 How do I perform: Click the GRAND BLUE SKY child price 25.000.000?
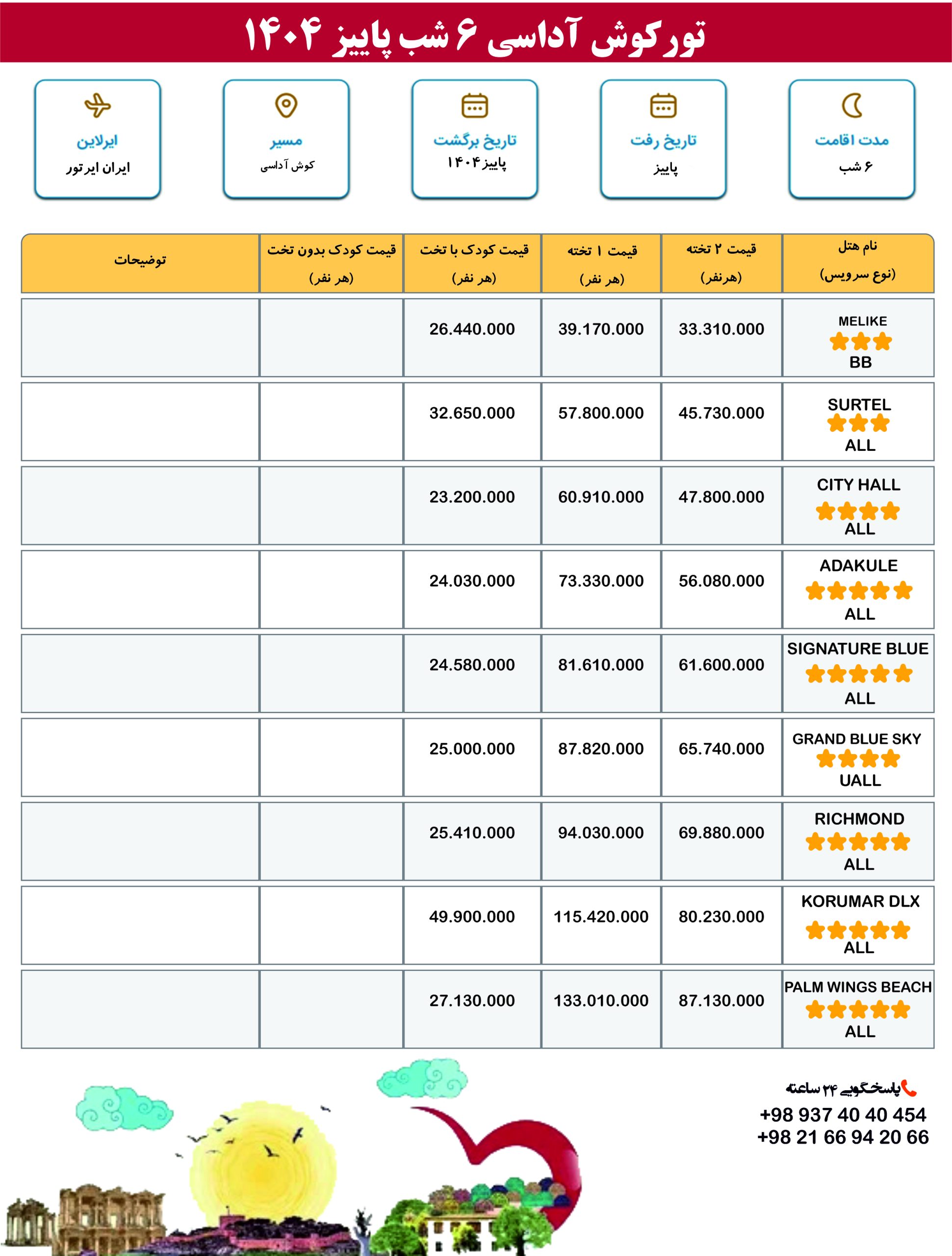(472, 748)
